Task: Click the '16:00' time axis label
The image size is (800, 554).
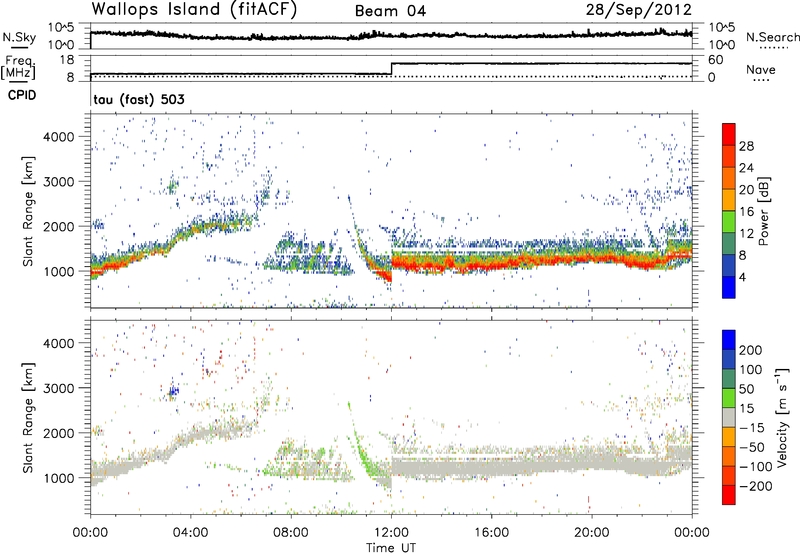Action: click(x=491, y=533)
